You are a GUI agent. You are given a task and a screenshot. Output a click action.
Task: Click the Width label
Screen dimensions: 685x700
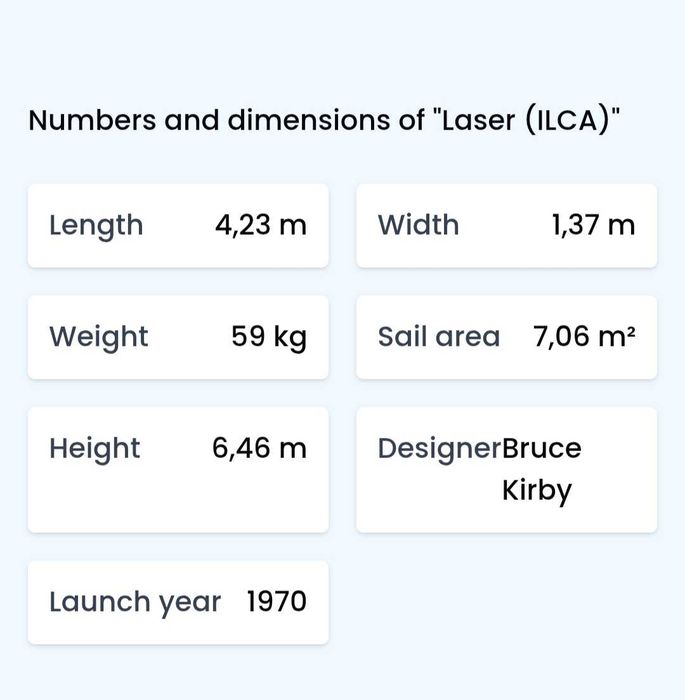click(418, 225)
